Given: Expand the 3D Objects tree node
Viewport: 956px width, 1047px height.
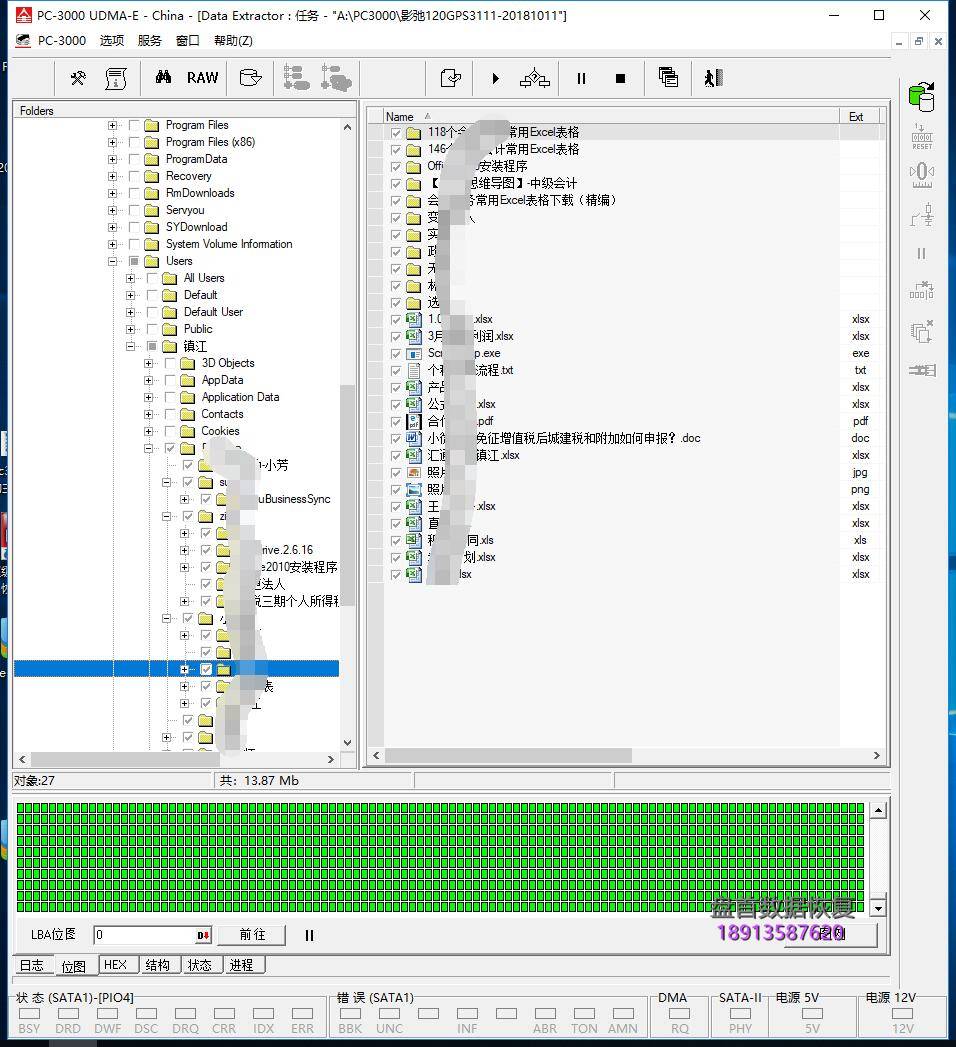Looking at the screenshot, I should pyautogui.click(x=148, y=363).
